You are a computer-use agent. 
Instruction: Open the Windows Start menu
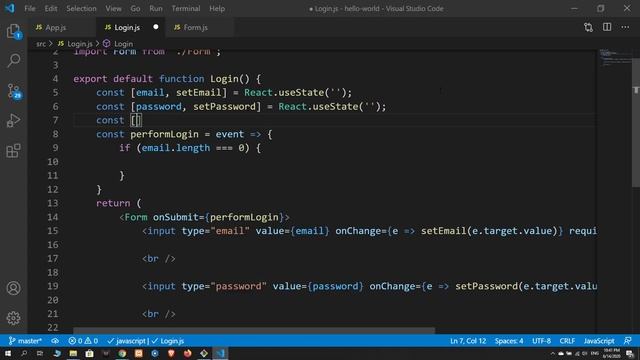[8, 353]
